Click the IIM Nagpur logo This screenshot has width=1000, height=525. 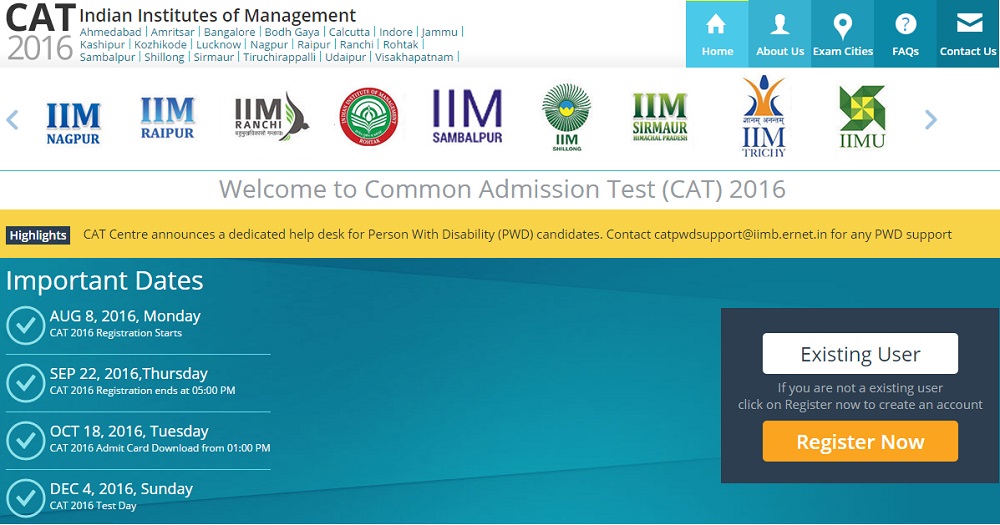point(73,123)
